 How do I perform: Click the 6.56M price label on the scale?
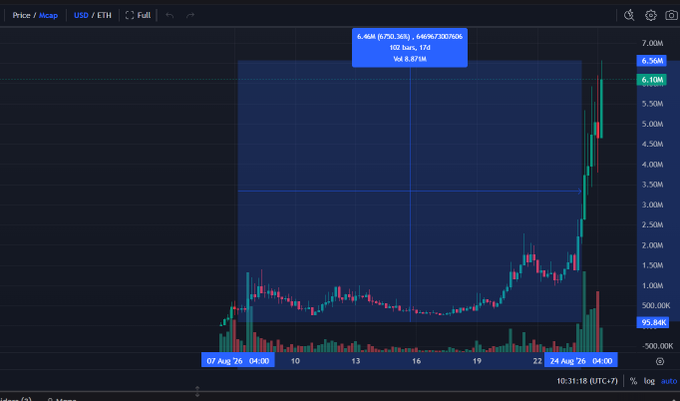(651, 61)
